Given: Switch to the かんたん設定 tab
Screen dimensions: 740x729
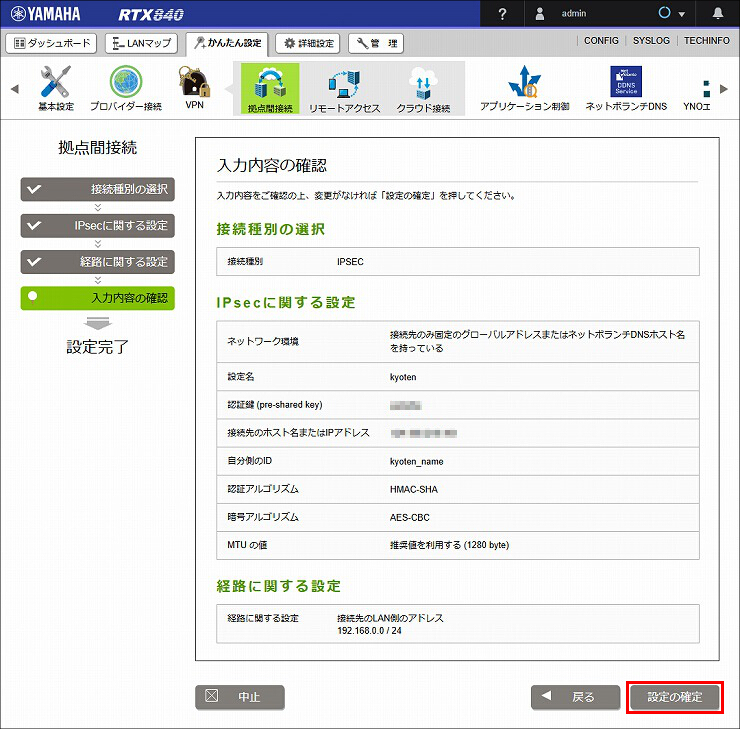Looking at the screenshot, I should [x=227, y=43].
